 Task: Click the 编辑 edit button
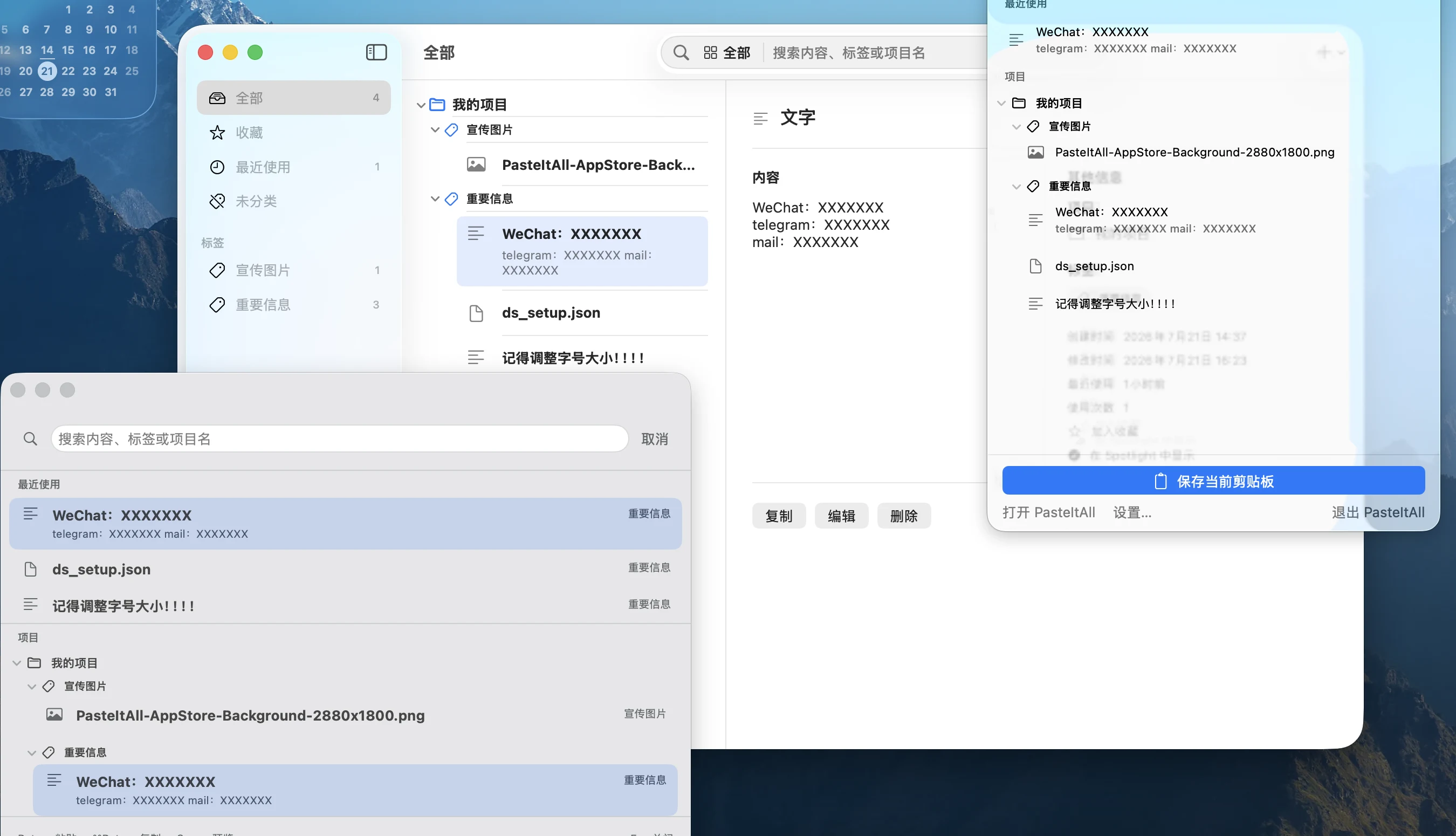tap(841, 516)
